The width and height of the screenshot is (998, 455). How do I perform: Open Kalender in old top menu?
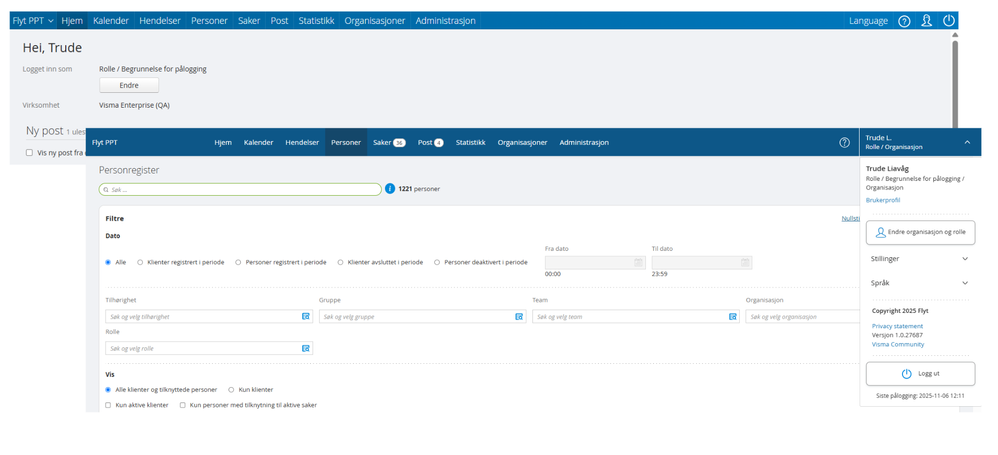(111, 20)
